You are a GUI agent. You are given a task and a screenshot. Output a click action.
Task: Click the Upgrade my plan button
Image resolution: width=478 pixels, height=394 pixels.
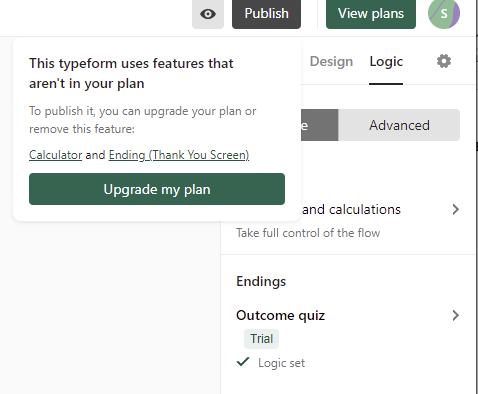[x=157, y=189]
